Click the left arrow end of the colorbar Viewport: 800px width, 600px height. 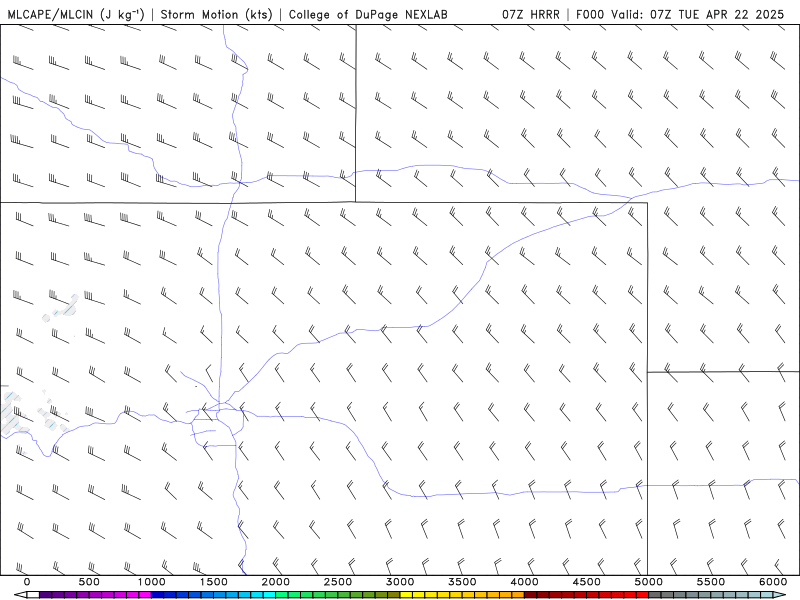coord(20,594)
